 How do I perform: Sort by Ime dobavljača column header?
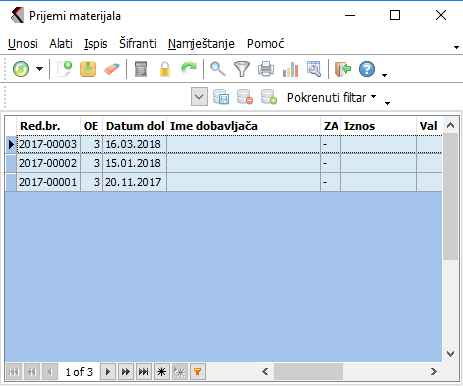[244, 126]
